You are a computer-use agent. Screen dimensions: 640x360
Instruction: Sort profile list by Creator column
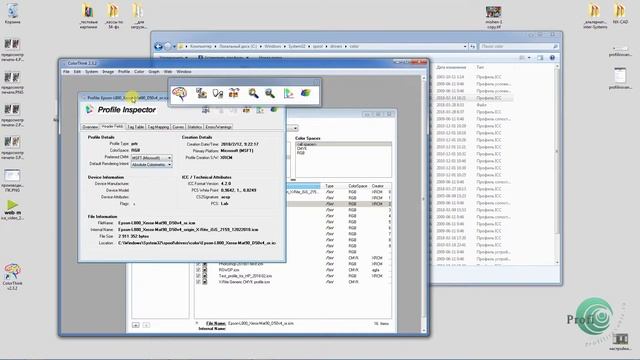click(x=378, y=186)
